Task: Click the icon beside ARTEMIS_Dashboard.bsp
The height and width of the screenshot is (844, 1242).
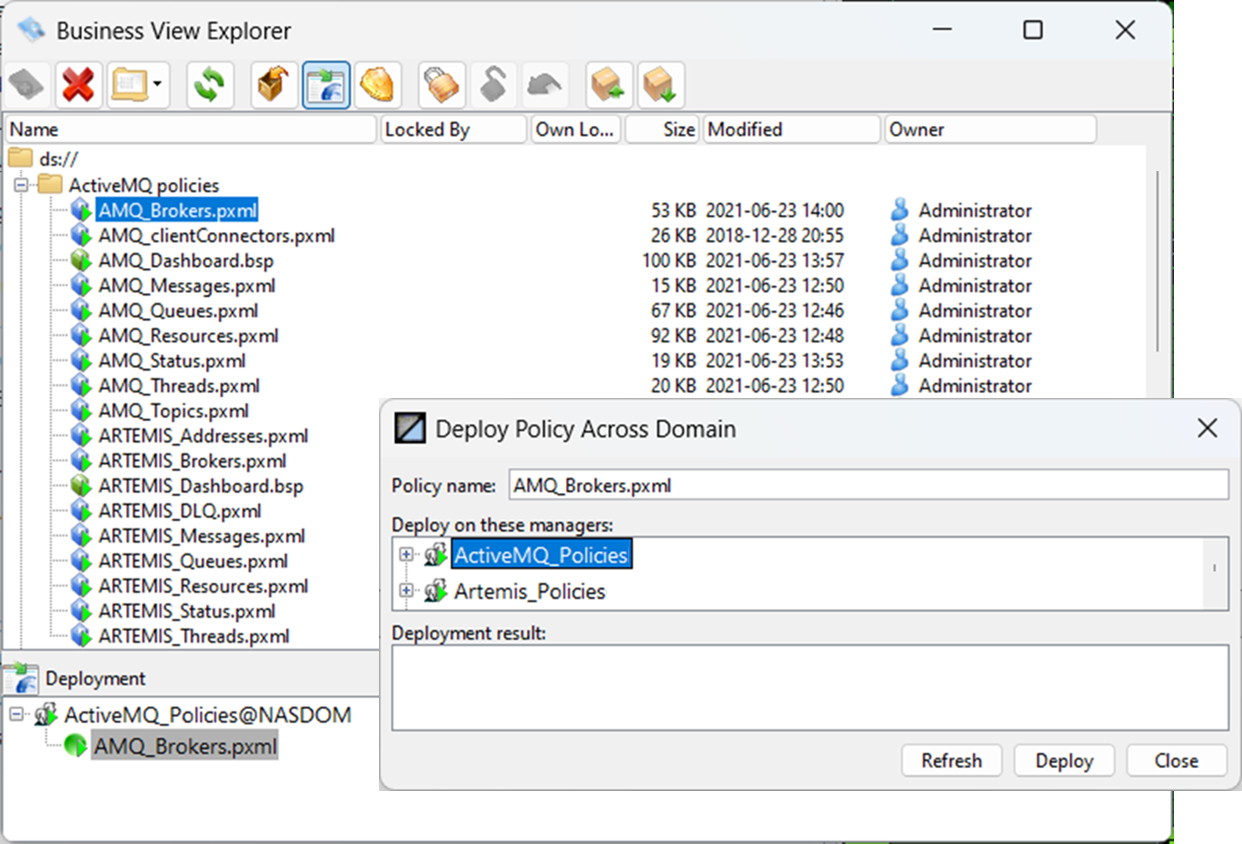Action: 81,486
